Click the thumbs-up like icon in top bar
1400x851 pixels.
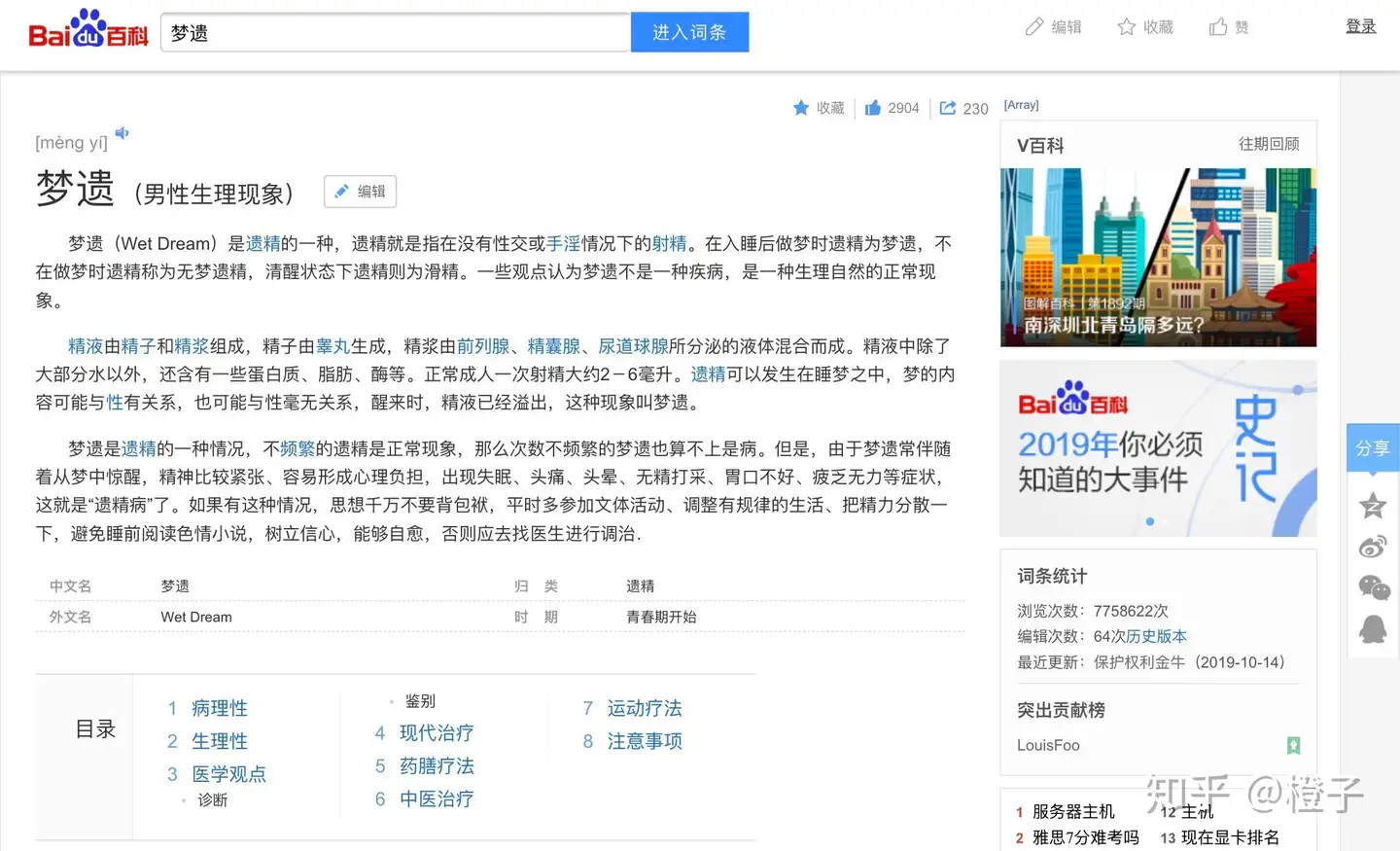pos(1218,27)
